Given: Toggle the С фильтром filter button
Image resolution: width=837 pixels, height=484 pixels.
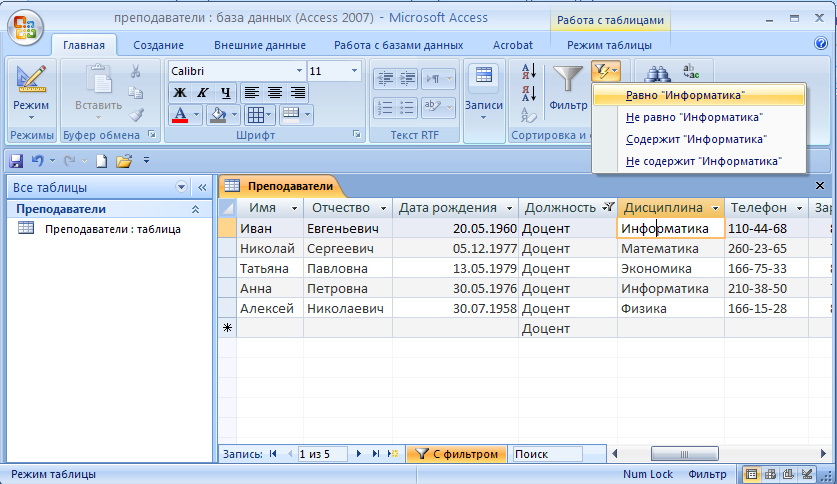Looking at the screenshot, I should click(457, 454).
